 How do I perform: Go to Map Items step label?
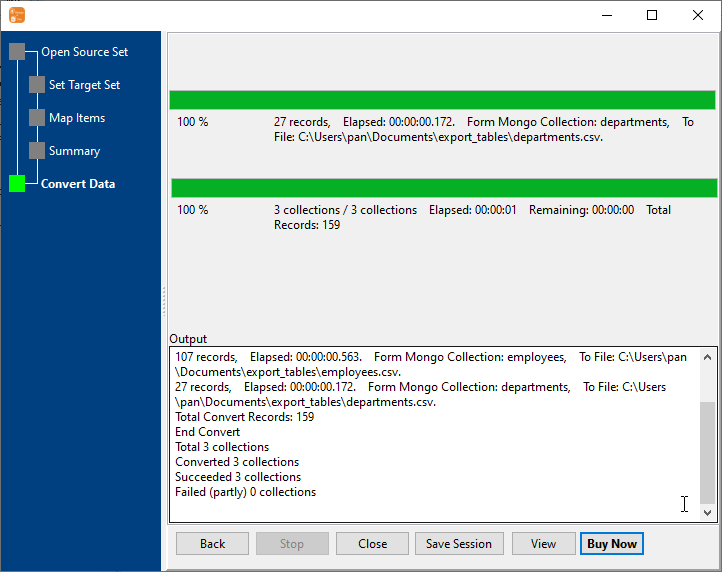[x=77, y=118]
